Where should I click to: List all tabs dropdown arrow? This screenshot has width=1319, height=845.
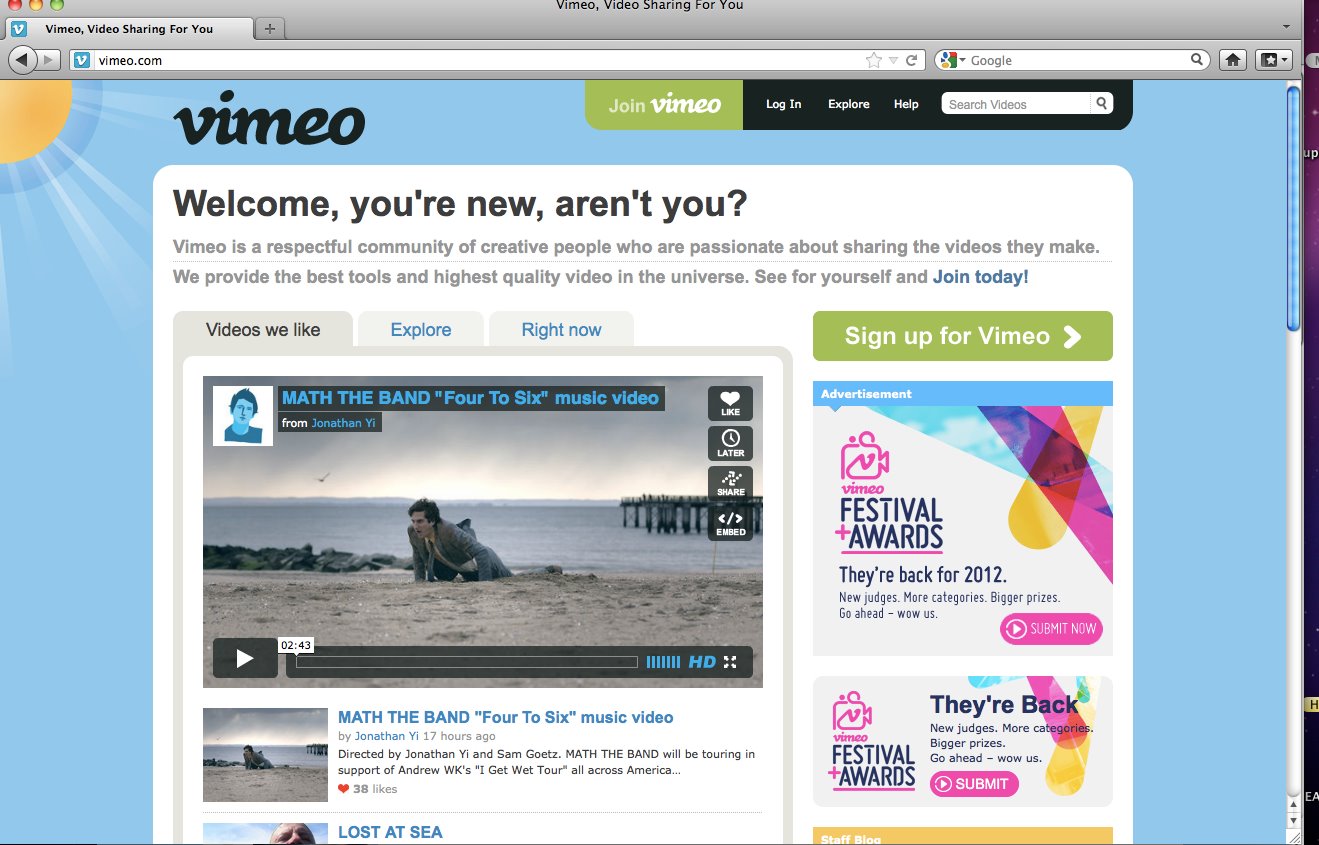(1286, 27)
